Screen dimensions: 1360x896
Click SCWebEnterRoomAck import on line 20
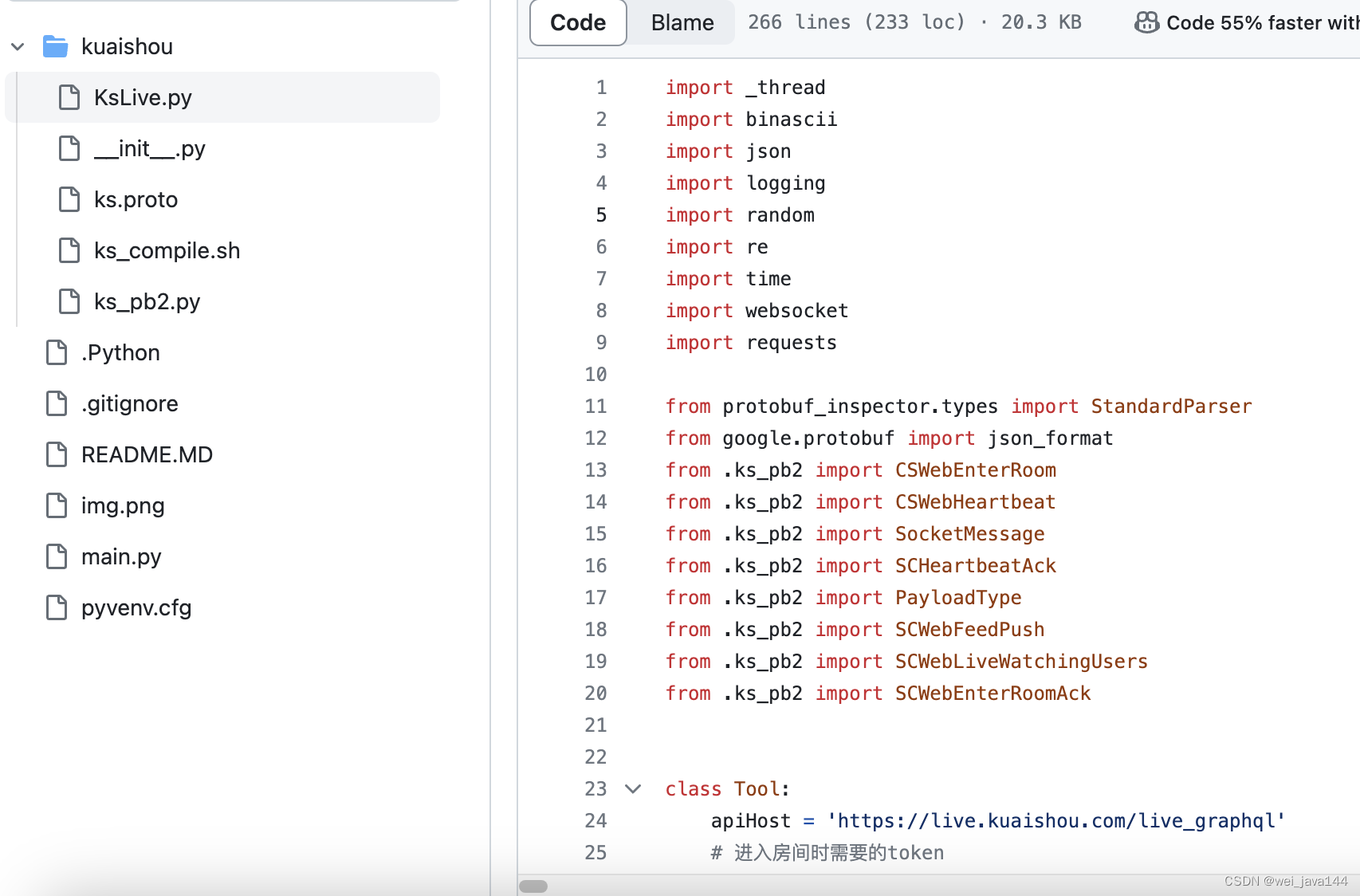pyautogui.click(x=992, y=694)
